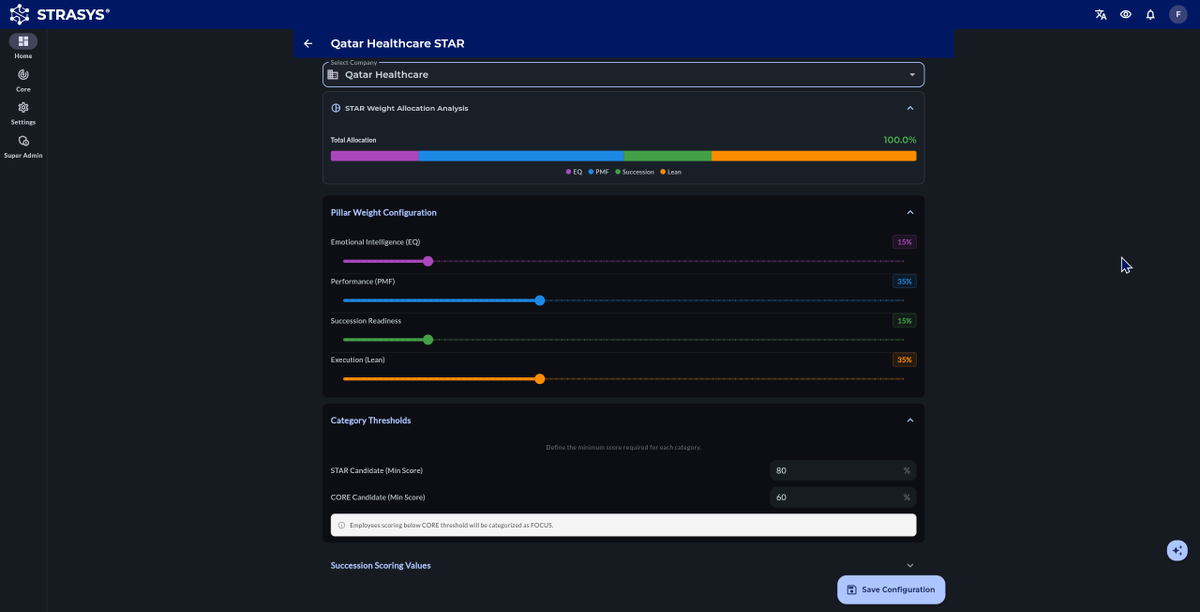This screenshot has height=612, width=1200.
Task: Click the Qatar Healthcare STAR page title
Action: coord(397,44)
